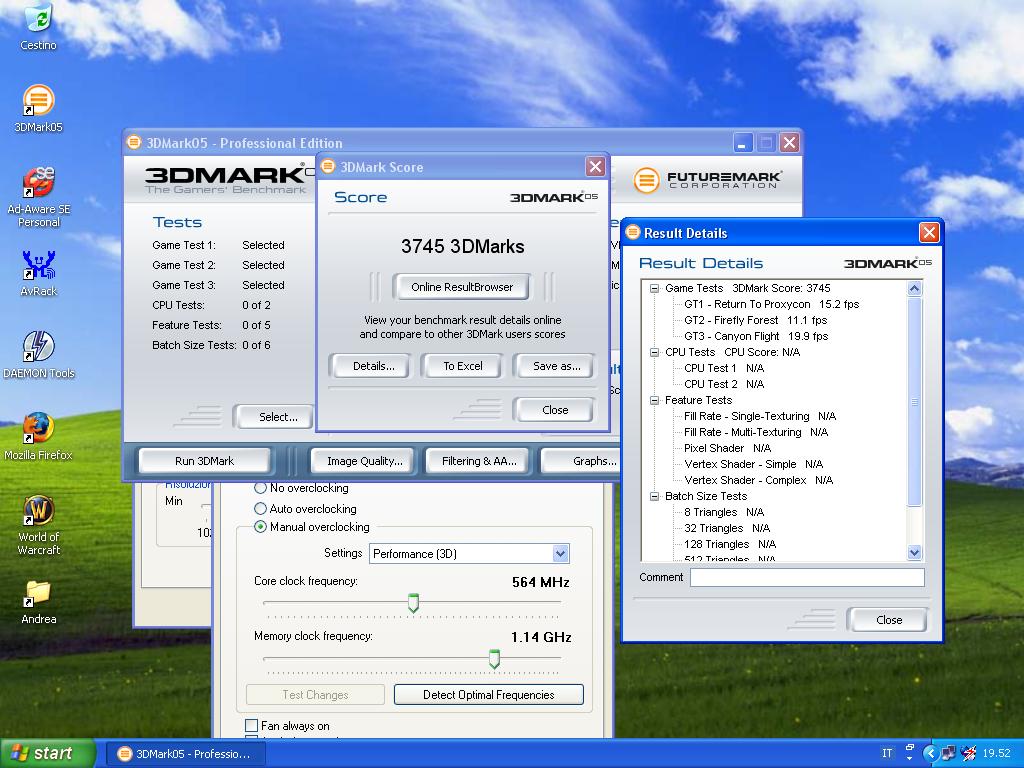
Task: Click the Memory clock frequency slider handle
Action: (494, 659)
